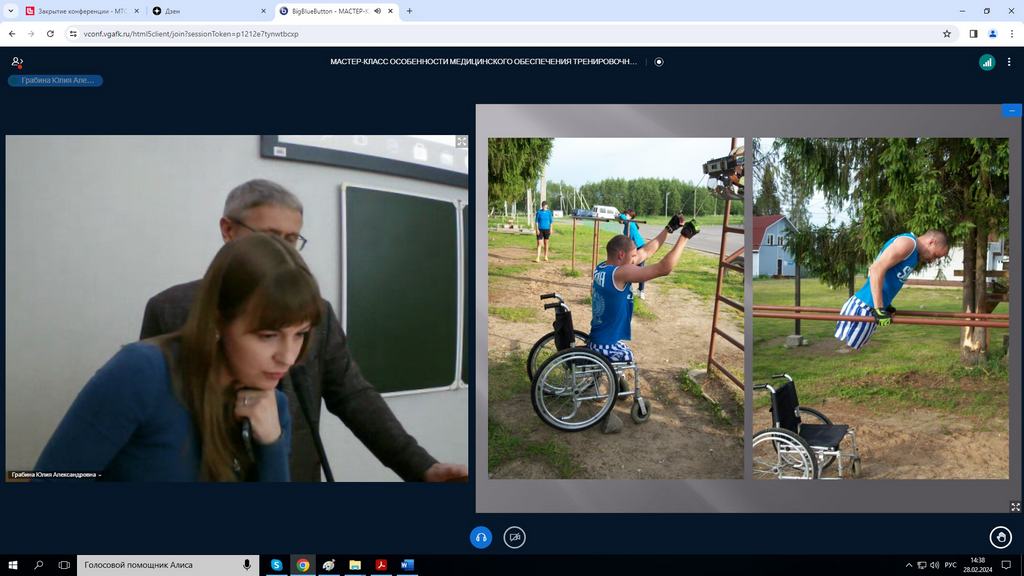
Task: Leave audio using the headphones button
Action: click(481, 537)
